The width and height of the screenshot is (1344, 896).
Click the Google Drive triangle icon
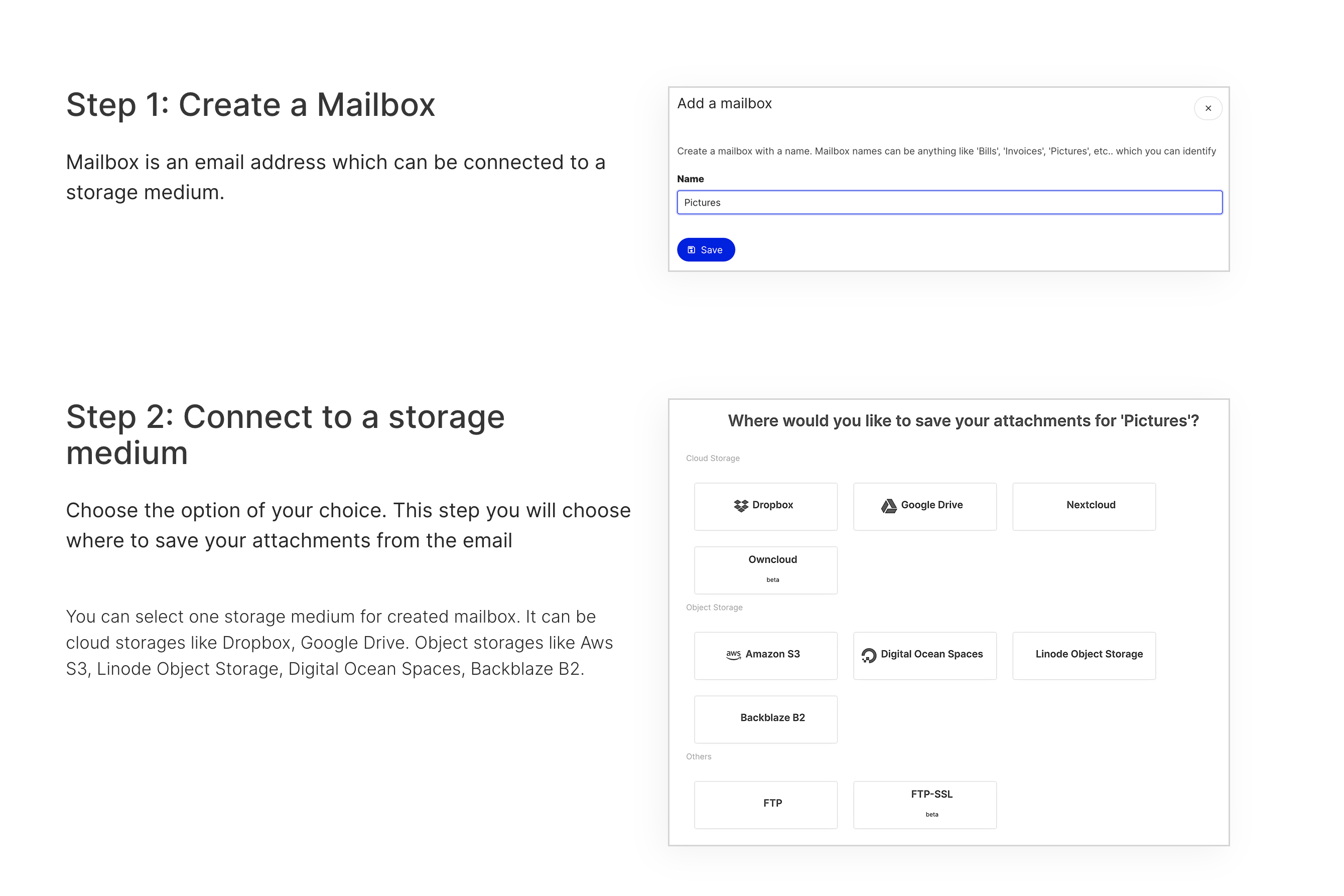click(888, 506)
